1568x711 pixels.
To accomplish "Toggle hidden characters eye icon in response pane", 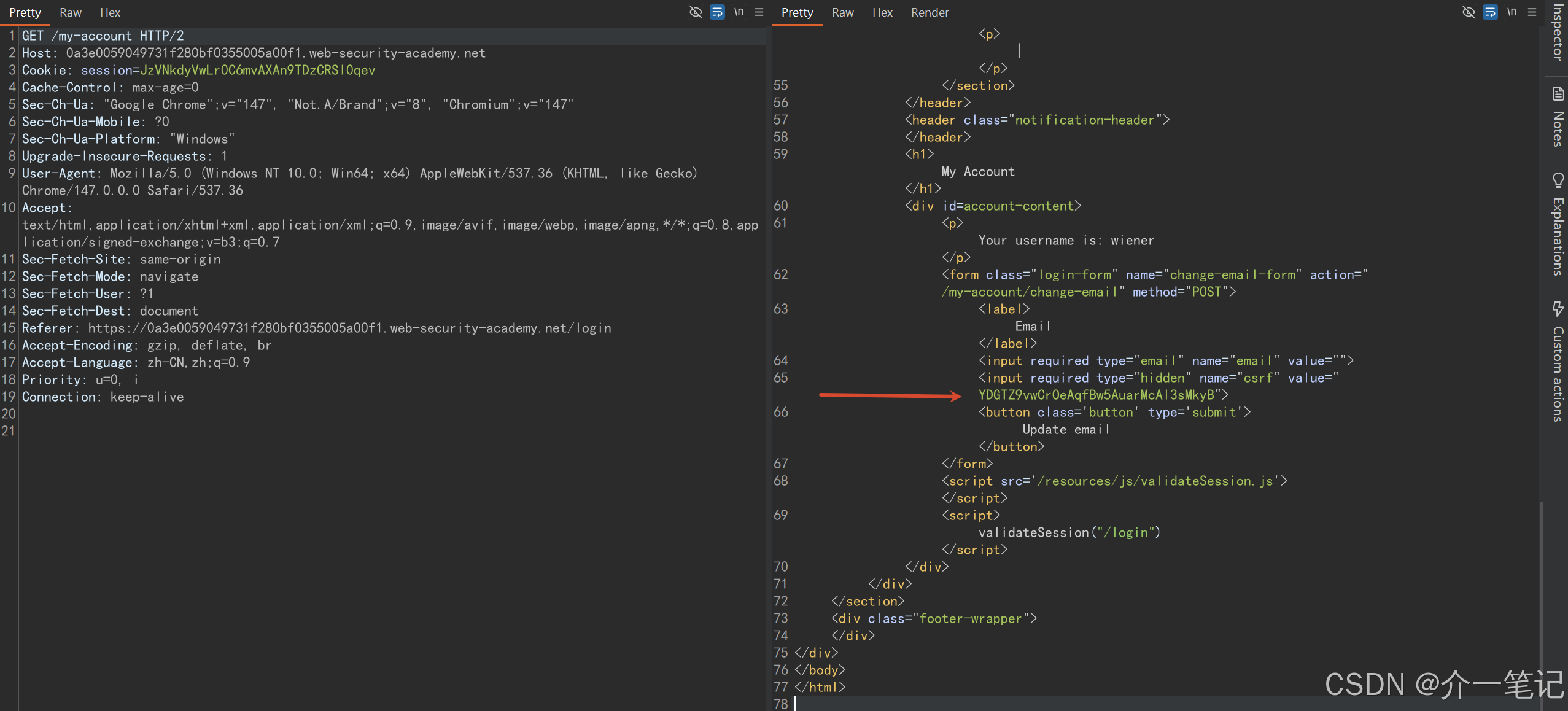I will coord(1468,12).
